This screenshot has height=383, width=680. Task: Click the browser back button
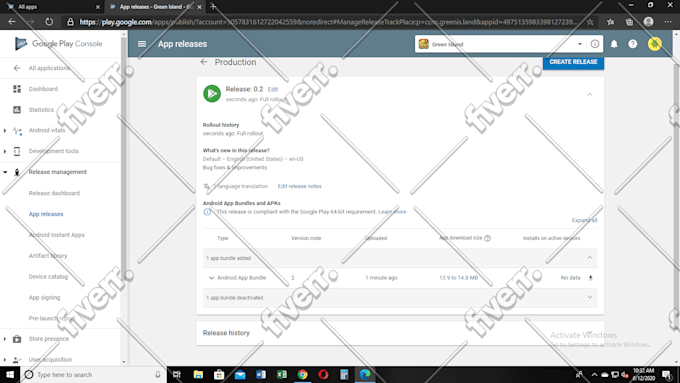(x=12, y=22)
